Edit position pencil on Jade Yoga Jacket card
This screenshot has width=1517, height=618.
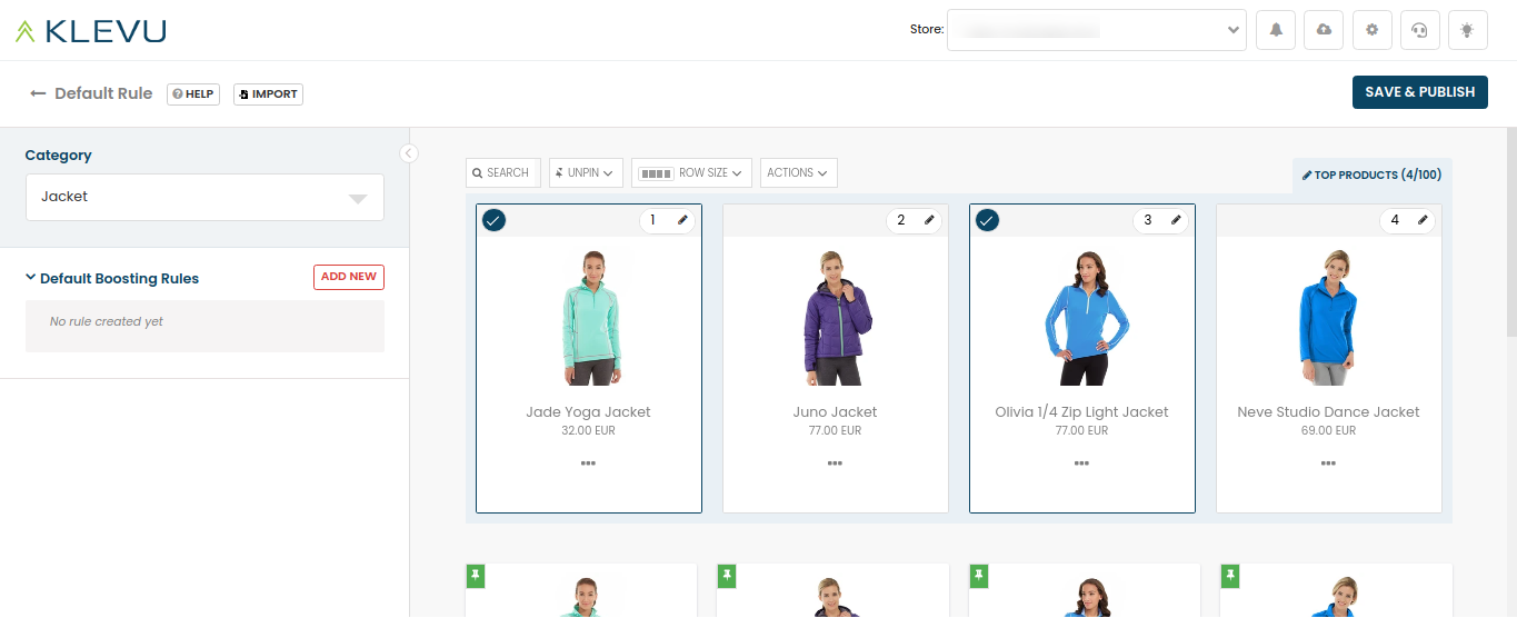(683, 220)
